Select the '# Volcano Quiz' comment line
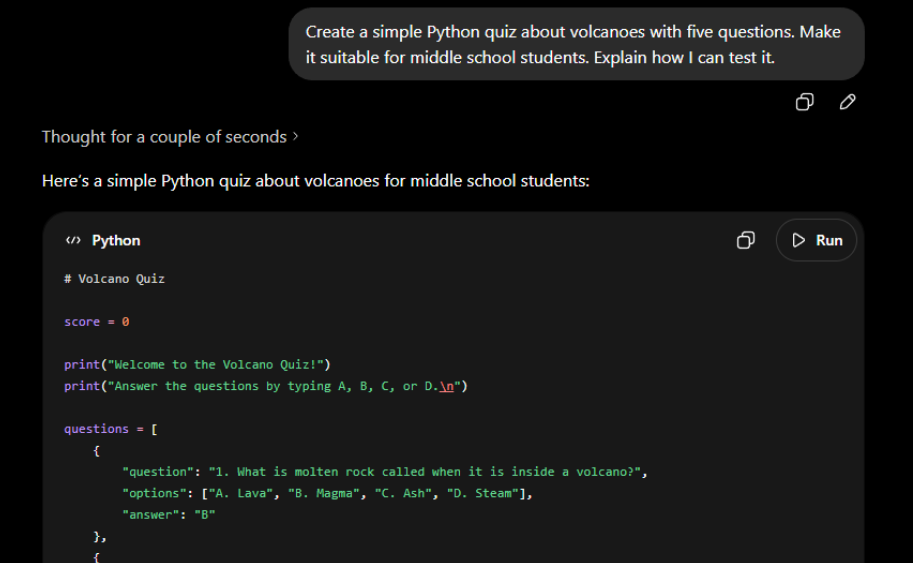The height and width of the screenshot is (563, 913). (114, 279)
